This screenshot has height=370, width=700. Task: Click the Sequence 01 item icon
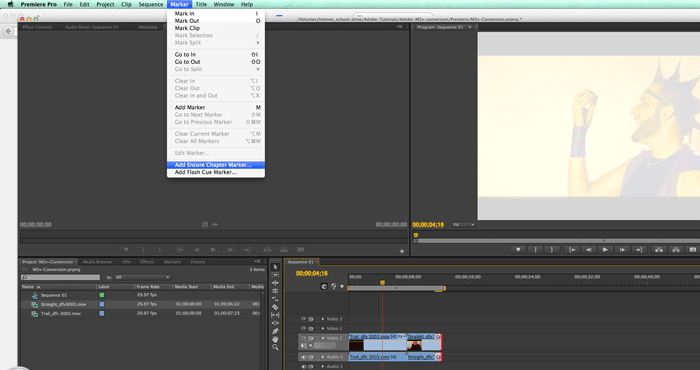(35, 295)
